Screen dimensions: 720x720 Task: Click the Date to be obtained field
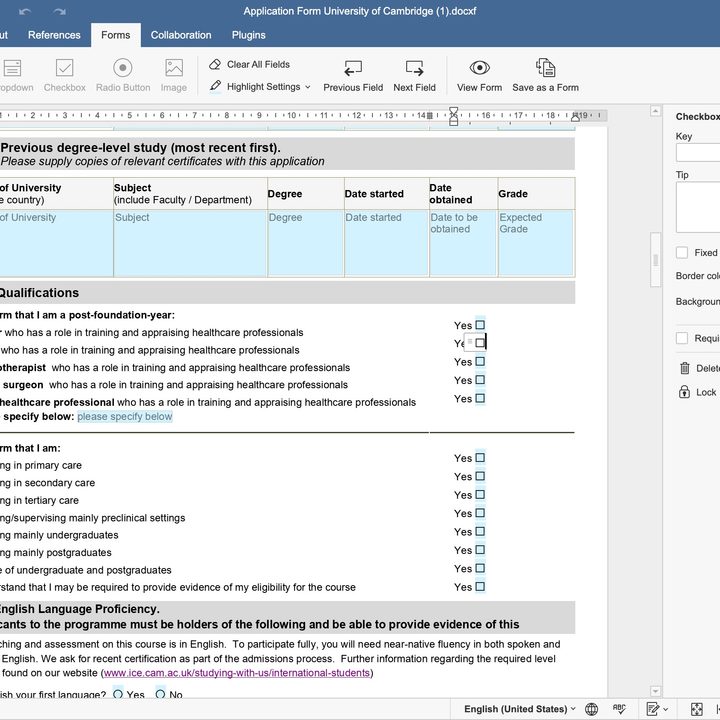pyautogui.click(x=463, y=243)
